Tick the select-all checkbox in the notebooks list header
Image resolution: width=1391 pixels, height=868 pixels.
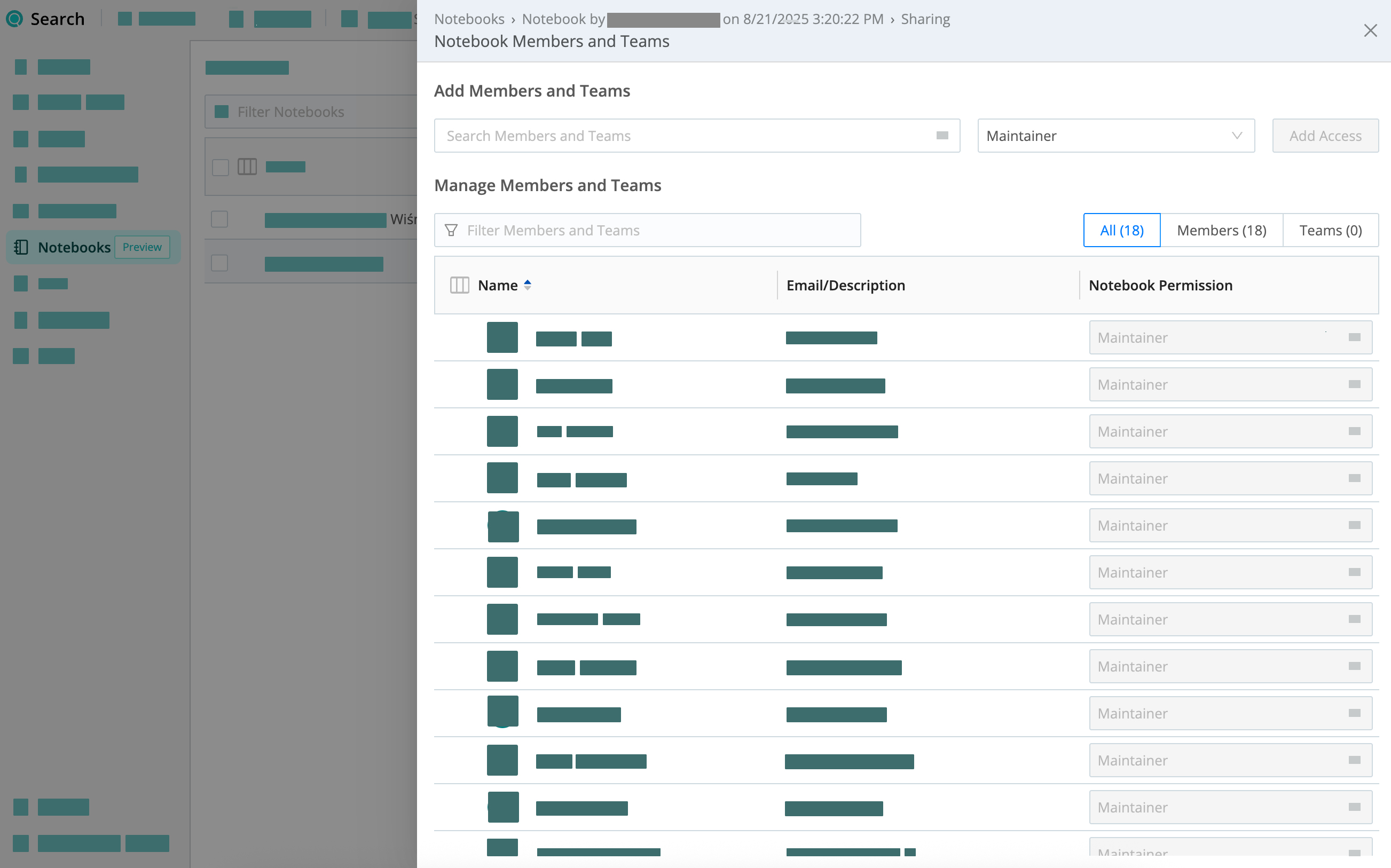(x=220, y=168)
